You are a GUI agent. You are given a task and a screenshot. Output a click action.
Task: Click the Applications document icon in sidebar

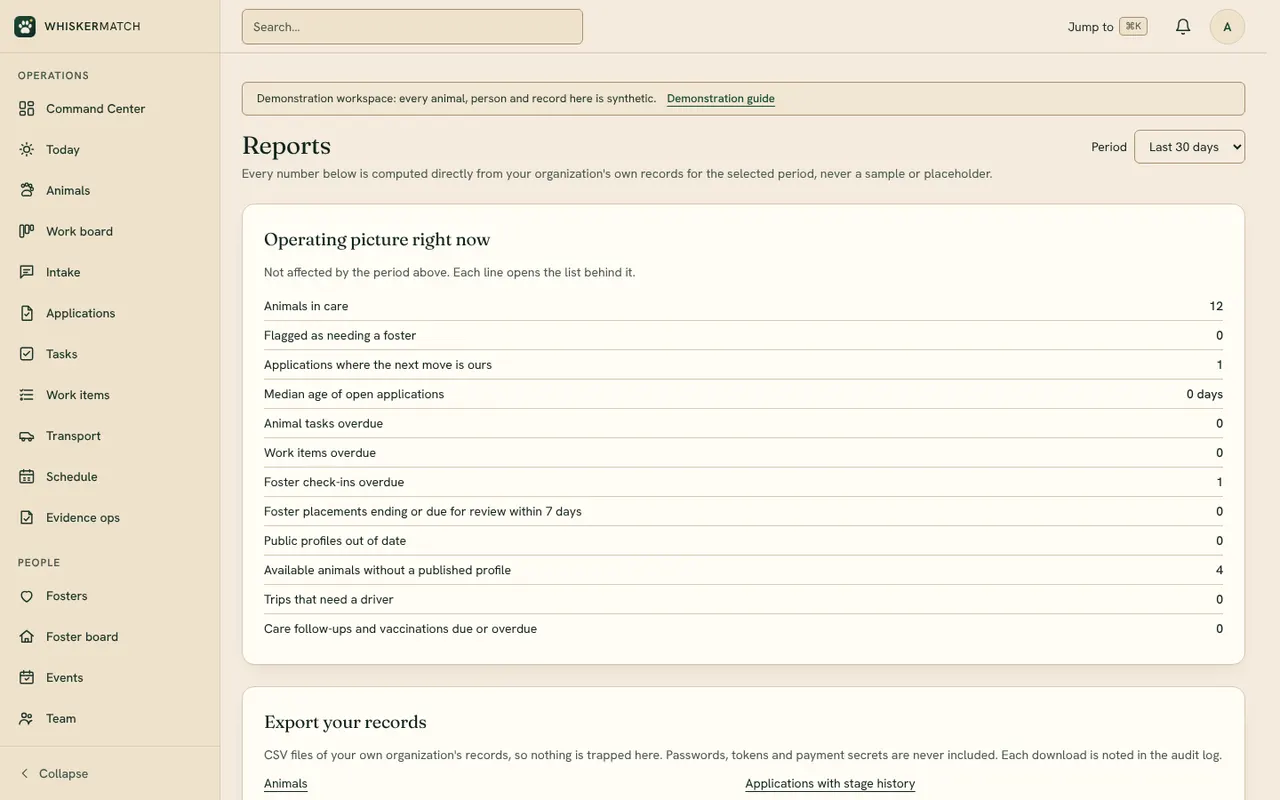coord(27,313)
